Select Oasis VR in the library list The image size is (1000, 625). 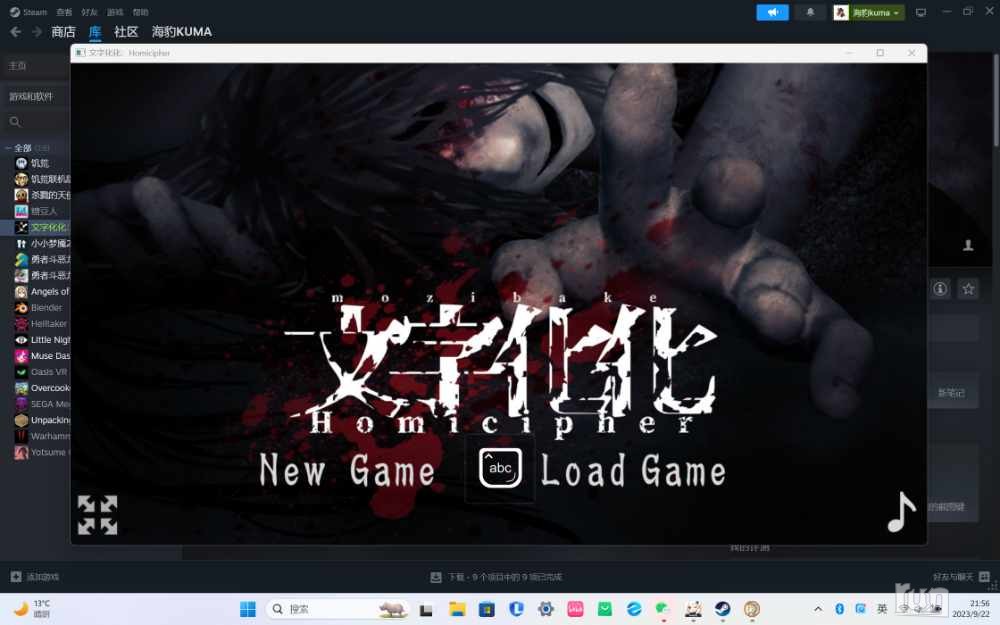pos(42,372)
